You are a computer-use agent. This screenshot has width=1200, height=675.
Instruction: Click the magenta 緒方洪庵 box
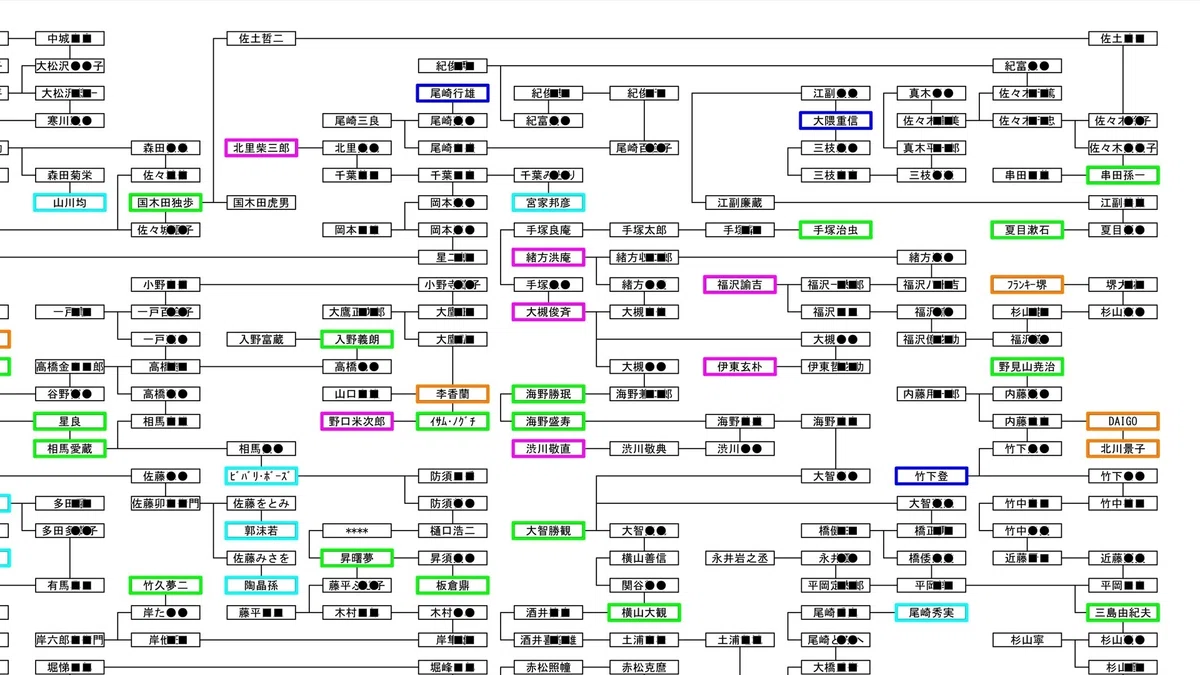pyautogui.click(x=548, y=257)
